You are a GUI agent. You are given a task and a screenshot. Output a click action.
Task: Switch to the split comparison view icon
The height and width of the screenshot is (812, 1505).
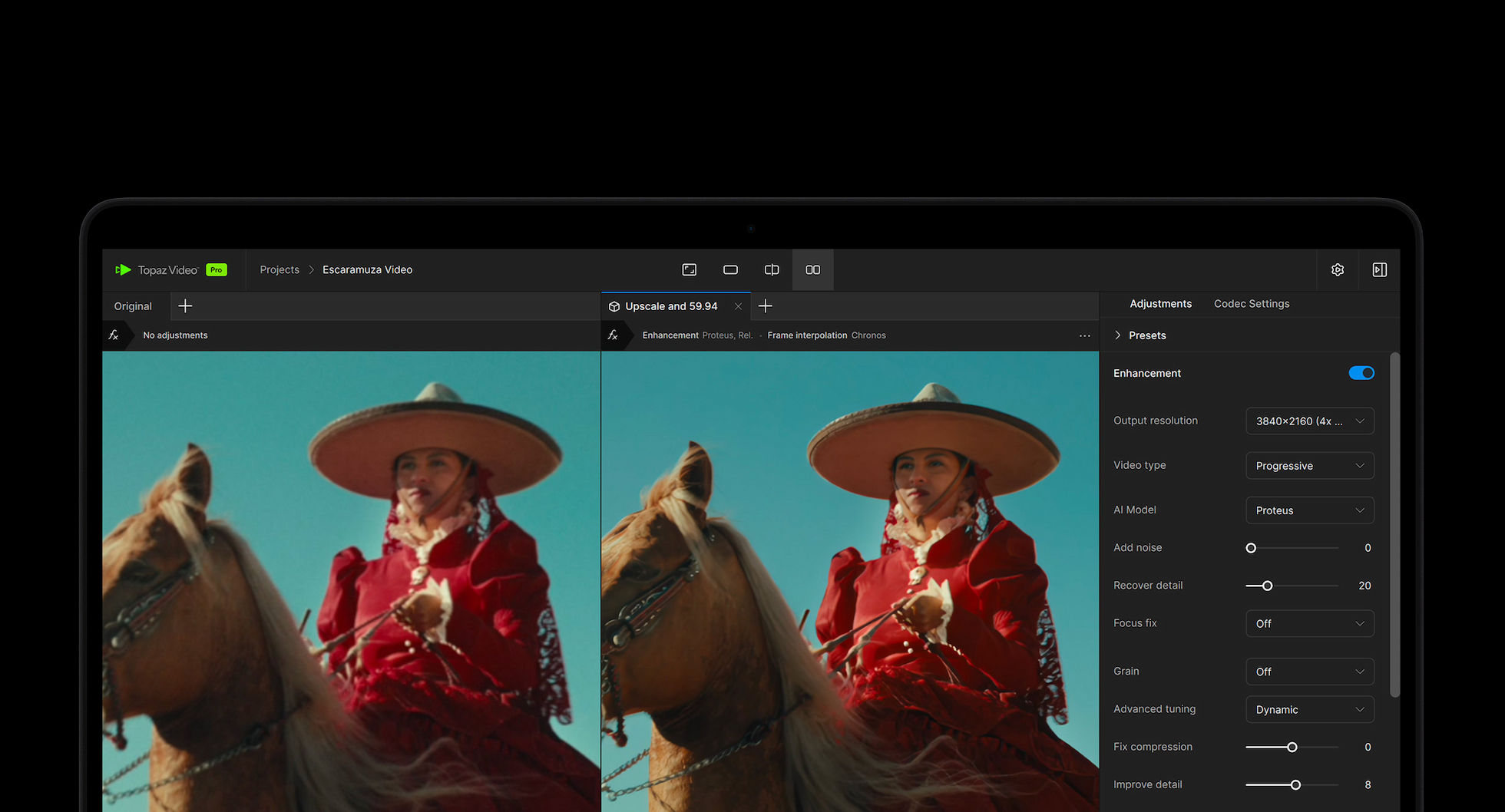pyautogui.click(x=772, y=269)
